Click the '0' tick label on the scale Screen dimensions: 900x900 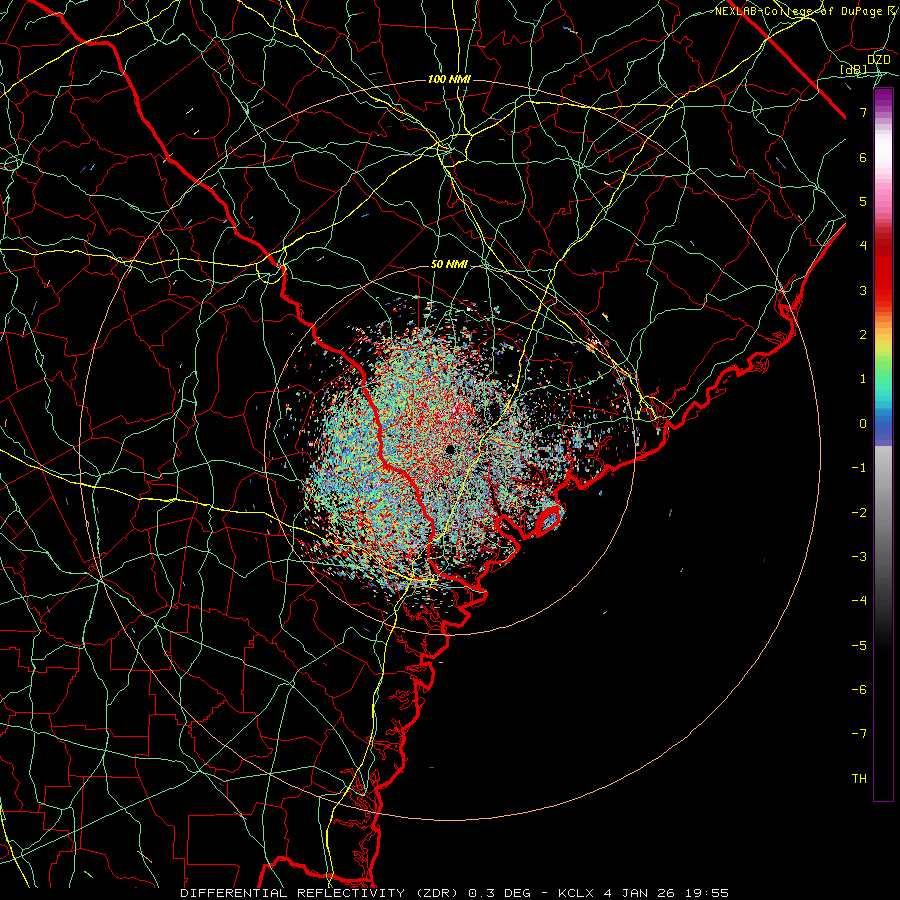863,424
